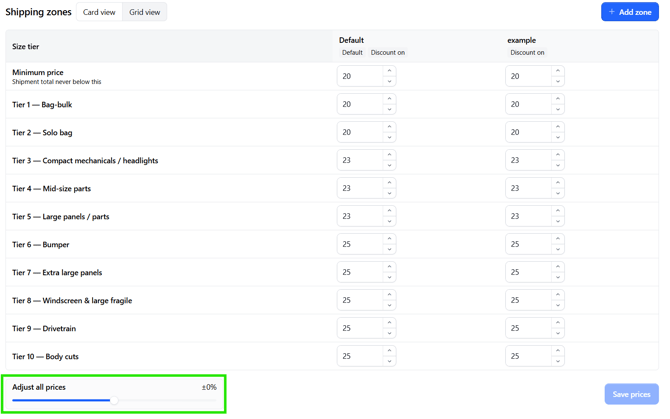Screen dimensions: 670x419
Task: Click Shipment total never below this note
Action: click(56, 82)
